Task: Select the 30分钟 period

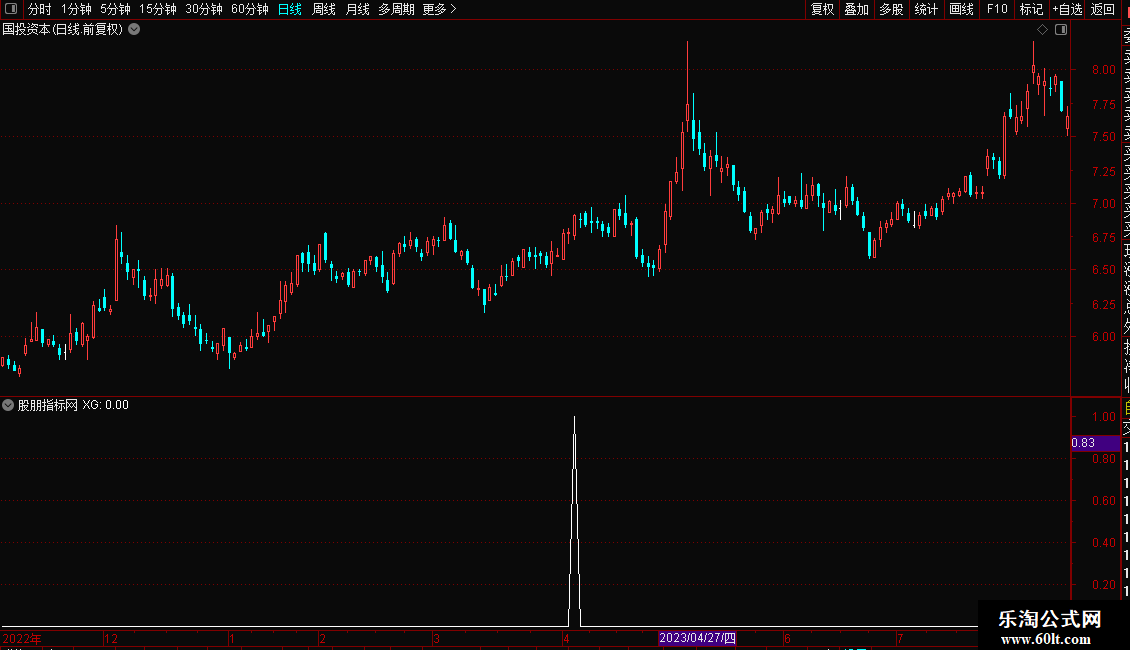Action: tap(204, 9)
